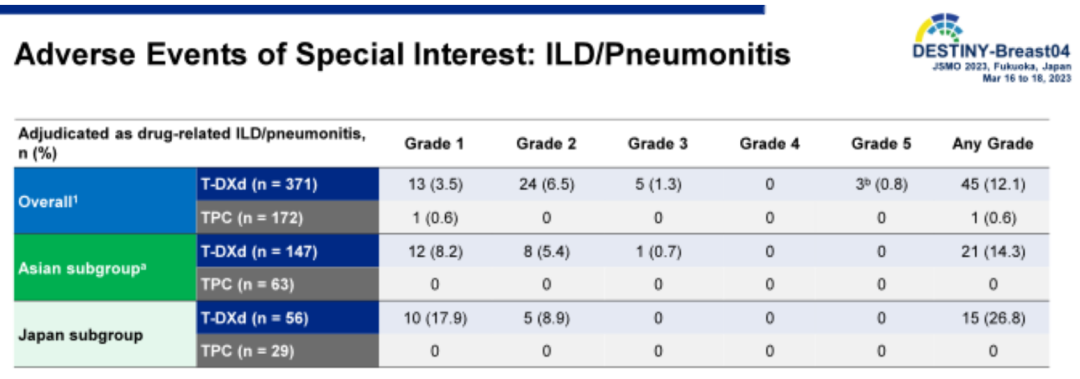Viewport: 1080px width, 379px height.
Task: Click the TPC (n = 172) cell
Action: pos(288,218)
